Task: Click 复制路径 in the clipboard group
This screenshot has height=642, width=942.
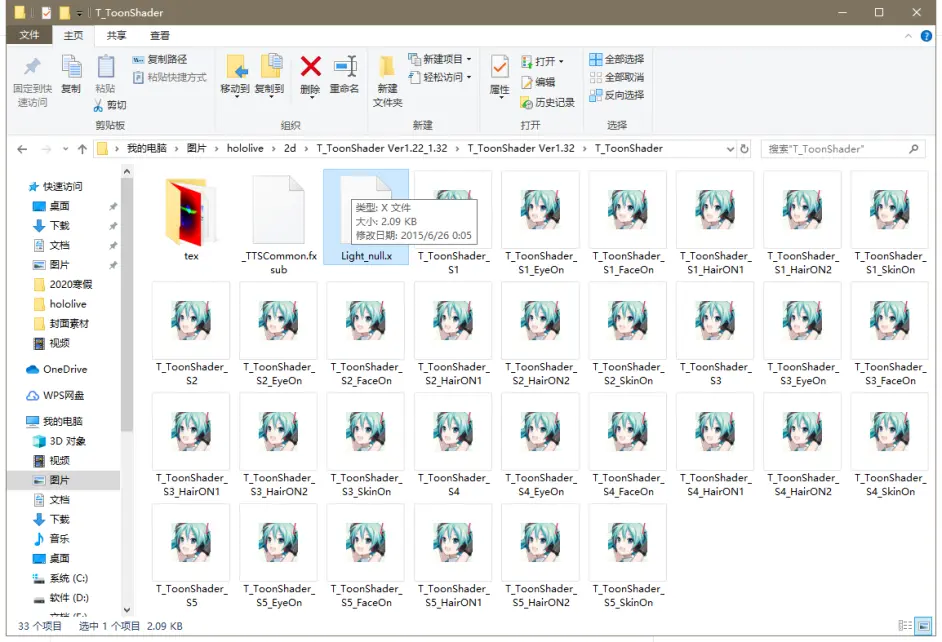Action: coord(160,59)
